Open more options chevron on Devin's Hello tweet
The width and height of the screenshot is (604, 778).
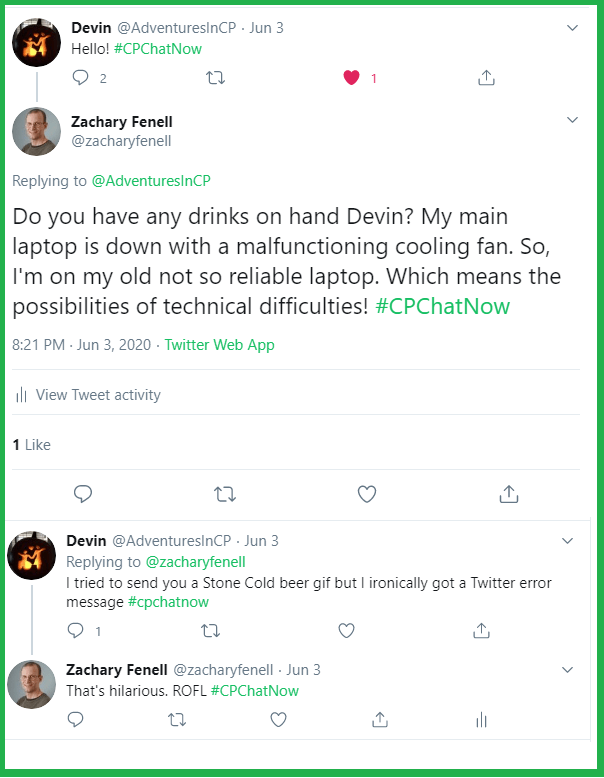pos(571,28)
